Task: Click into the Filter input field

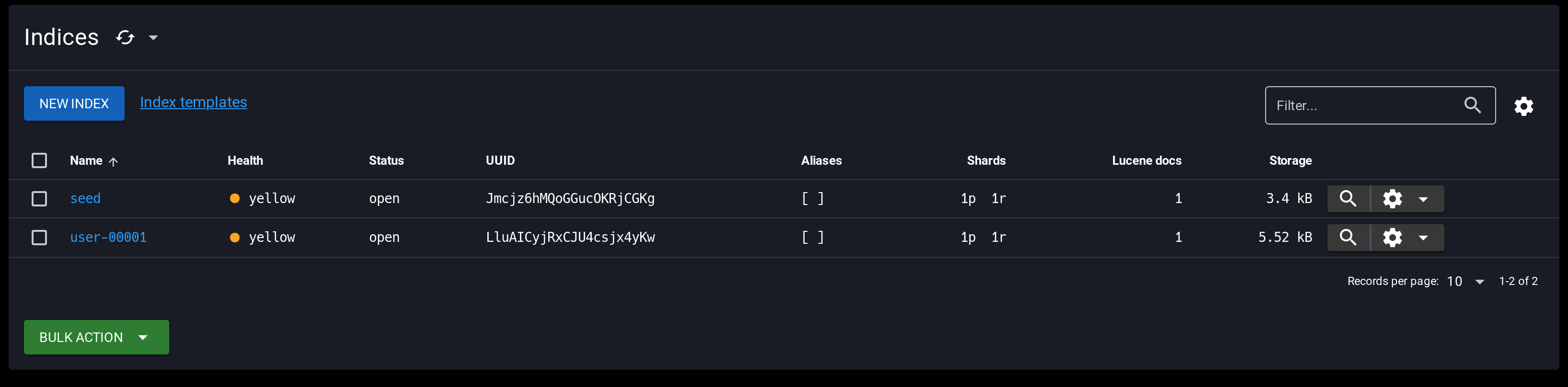Action: coord(1363,106)
